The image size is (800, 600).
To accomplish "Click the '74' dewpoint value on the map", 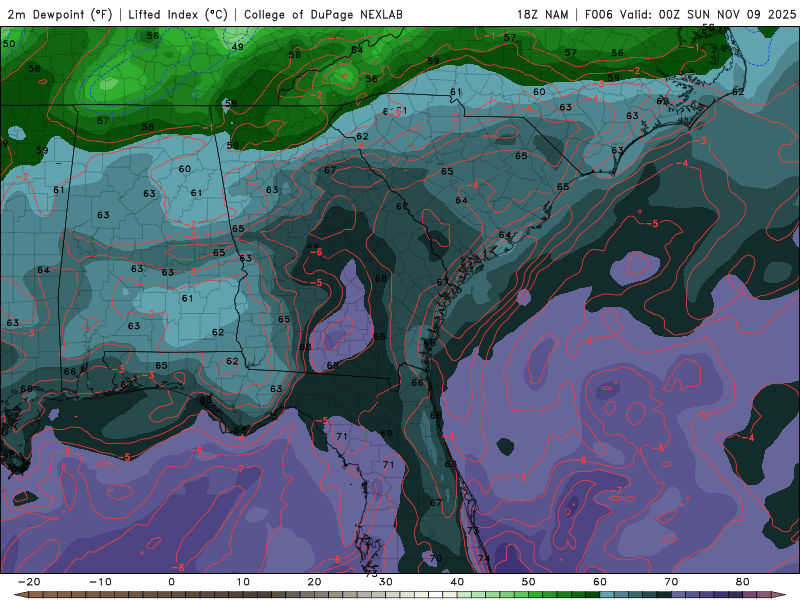I will tap(484, 558).
